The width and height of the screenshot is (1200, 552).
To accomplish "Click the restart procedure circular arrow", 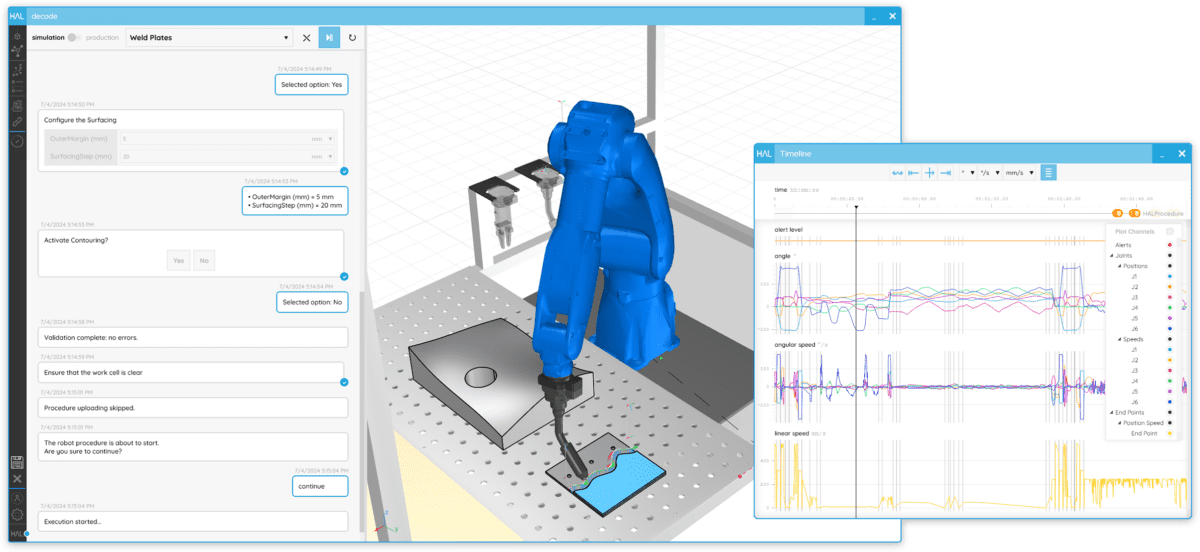I will point(352,38).
